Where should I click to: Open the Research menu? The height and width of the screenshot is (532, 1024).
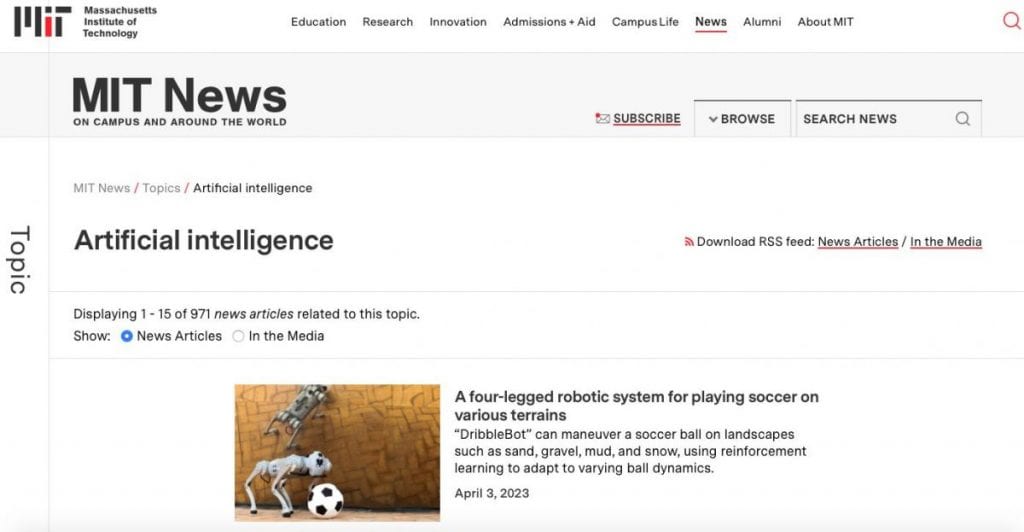(387, 22)
